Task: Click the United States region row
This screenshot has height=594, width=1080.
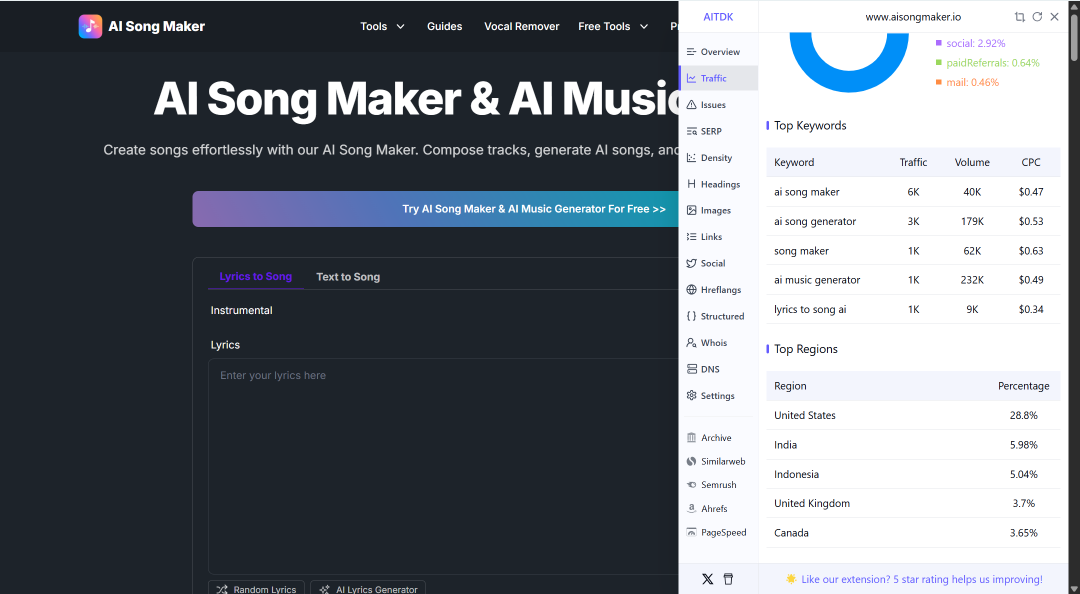Action: (913, 415)
